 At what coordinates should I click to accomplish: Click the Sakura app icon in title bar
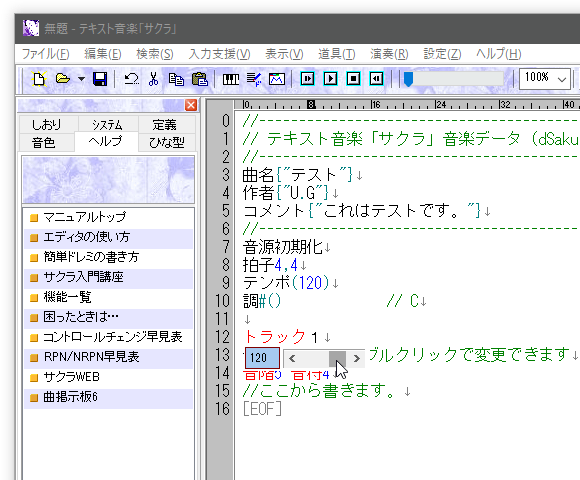(31, 28)
